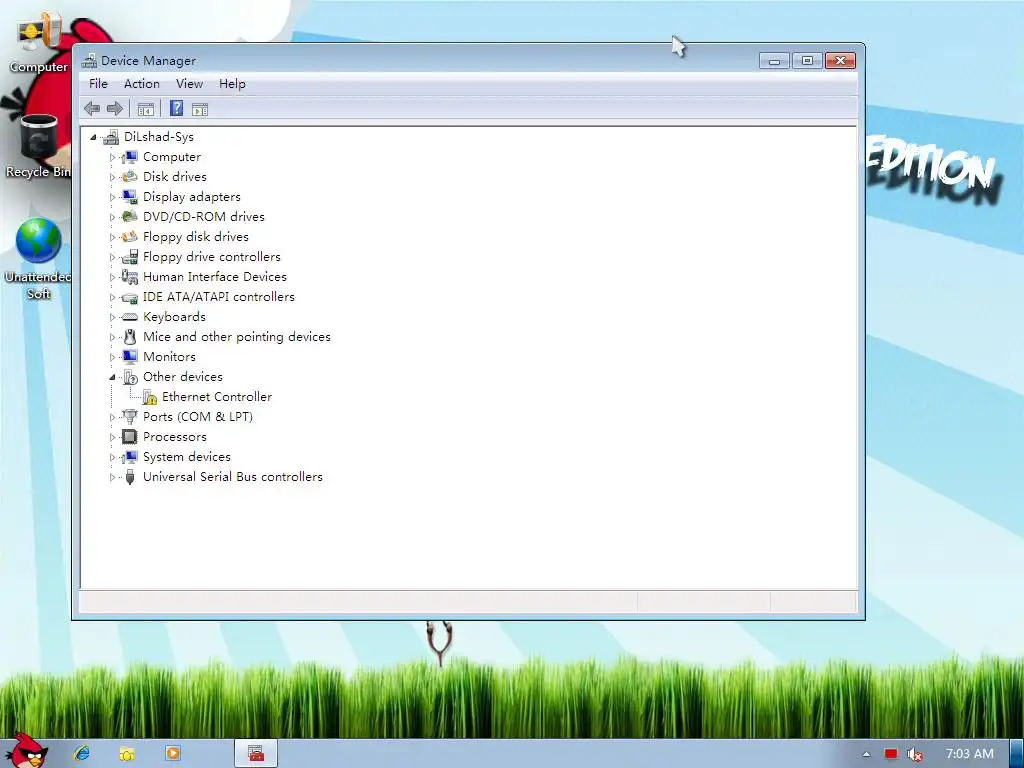Expand the Display adapters node arrow
The height and width of the screenshot is (768, 1024).
click(x=112, y=197)
